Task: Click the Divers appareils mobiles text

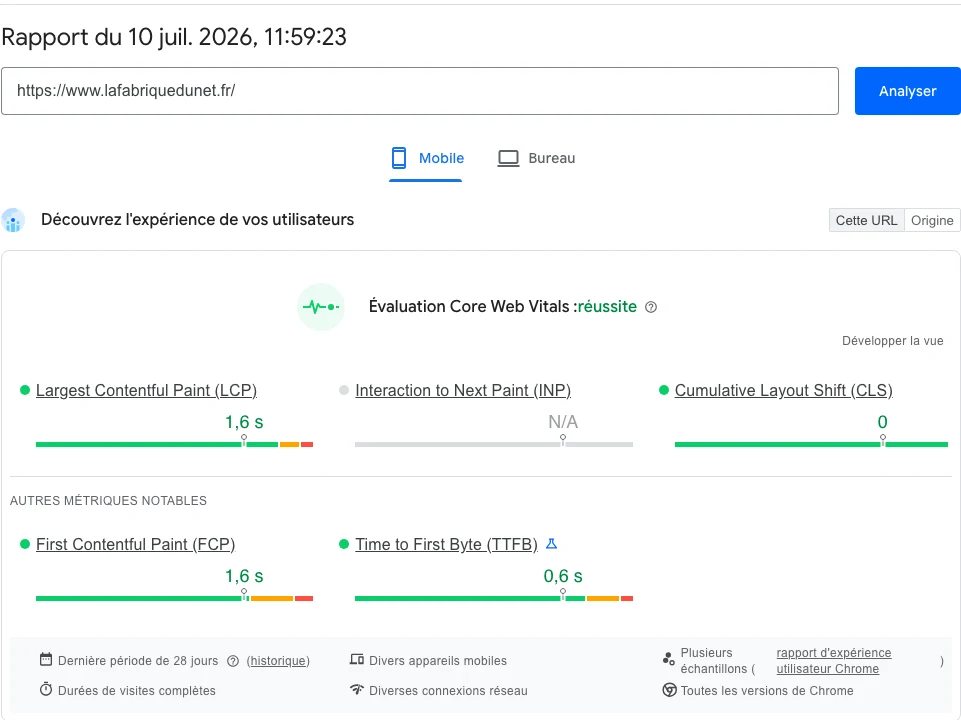Action: tap(438, 661)
